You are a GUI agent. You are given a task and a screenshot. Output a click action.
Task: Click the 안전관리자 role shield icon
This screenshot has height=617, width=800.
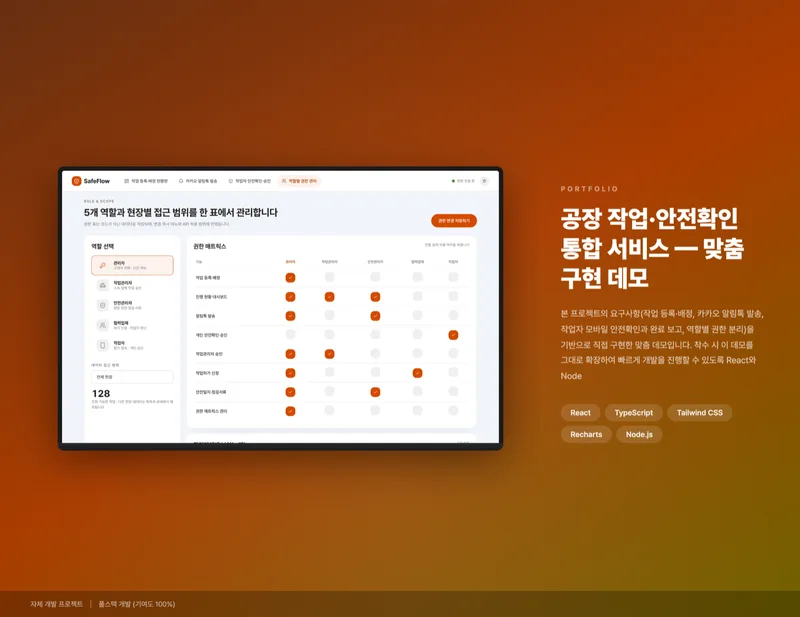[x=103, y=305]
